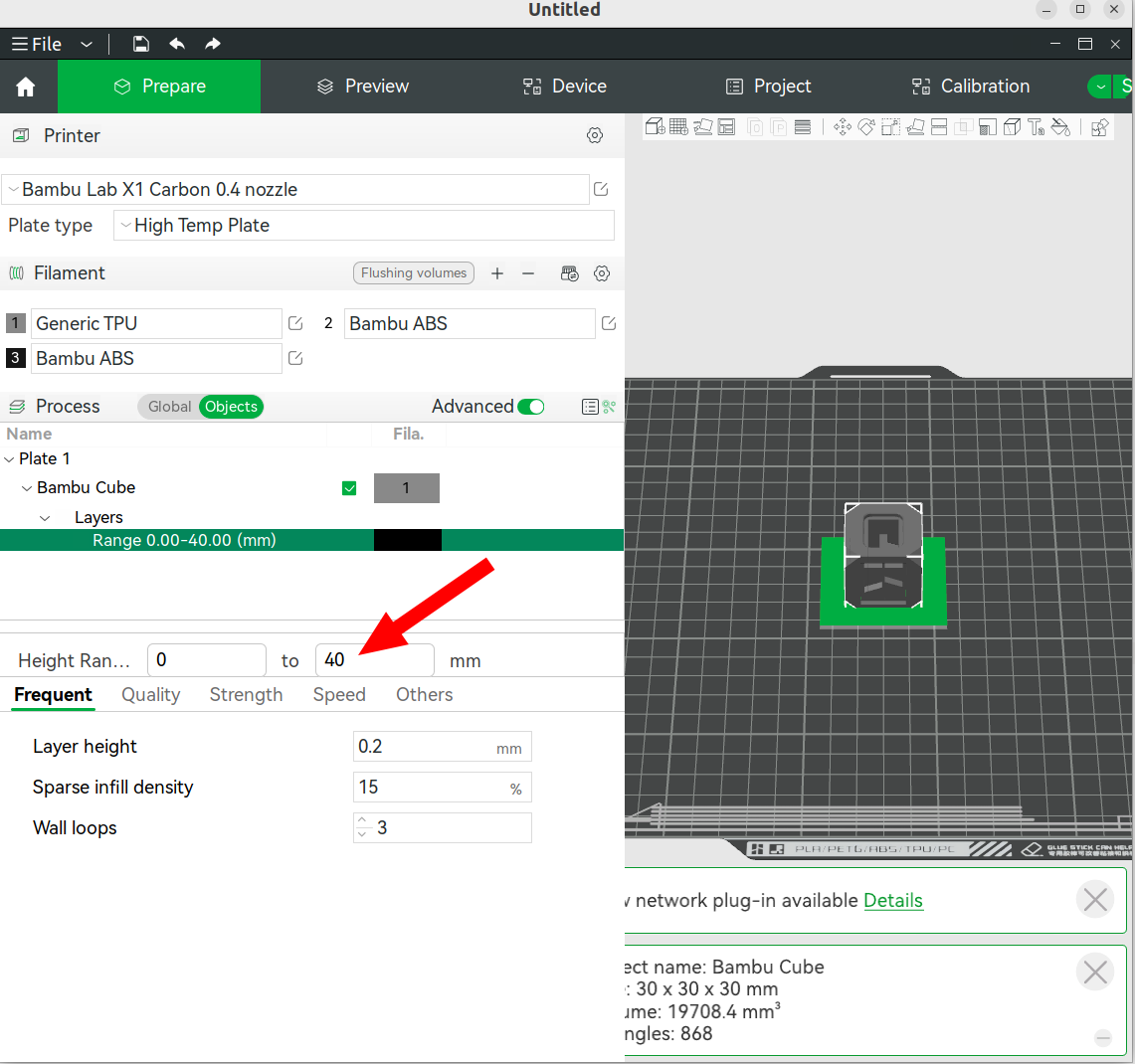The height and width of the screenshot is (1064, 1135).
Task: Edit the Generic TPU filament preset
Action: 295,323
